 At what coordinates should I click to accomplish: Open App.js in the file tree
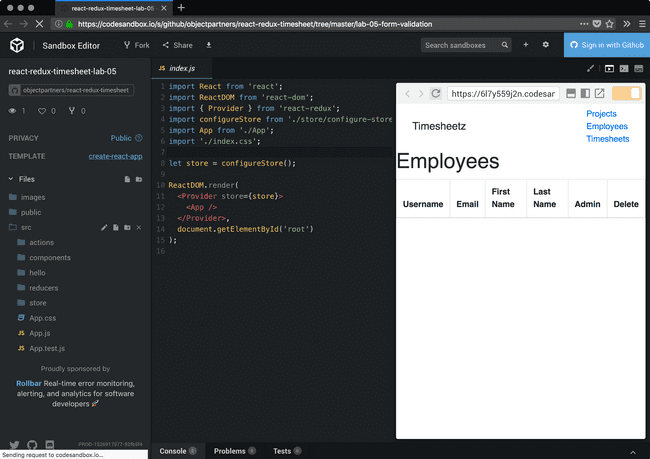point(40,333)
